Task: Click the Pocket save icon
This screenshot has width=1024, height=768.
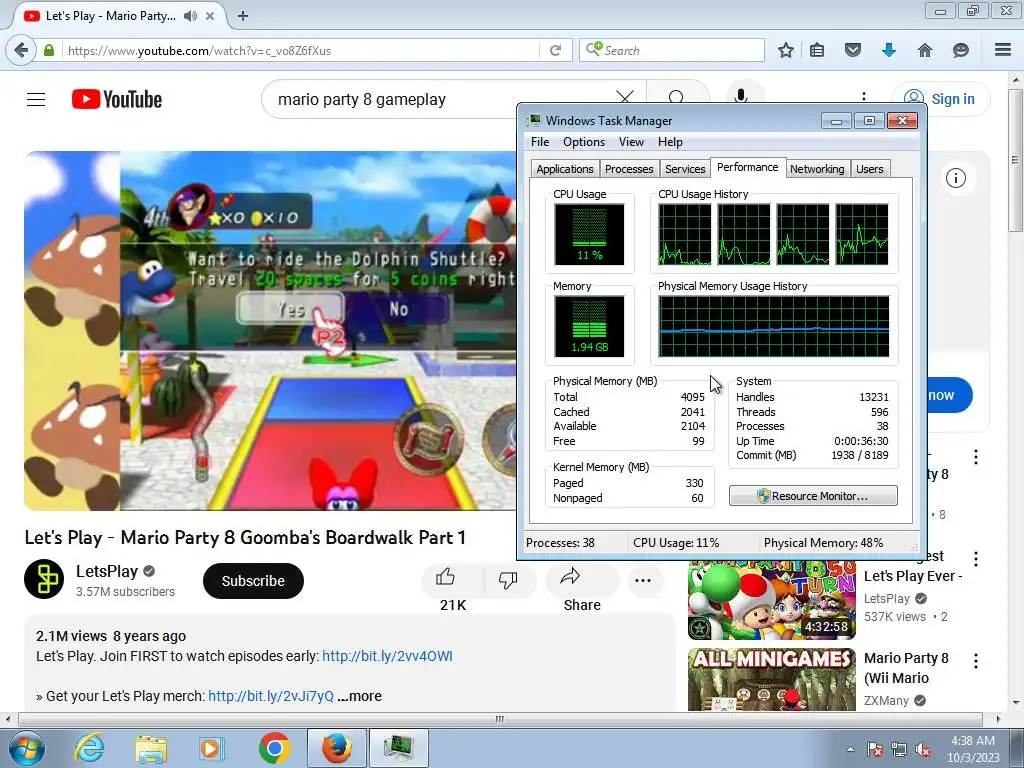Action: [853, 50]
